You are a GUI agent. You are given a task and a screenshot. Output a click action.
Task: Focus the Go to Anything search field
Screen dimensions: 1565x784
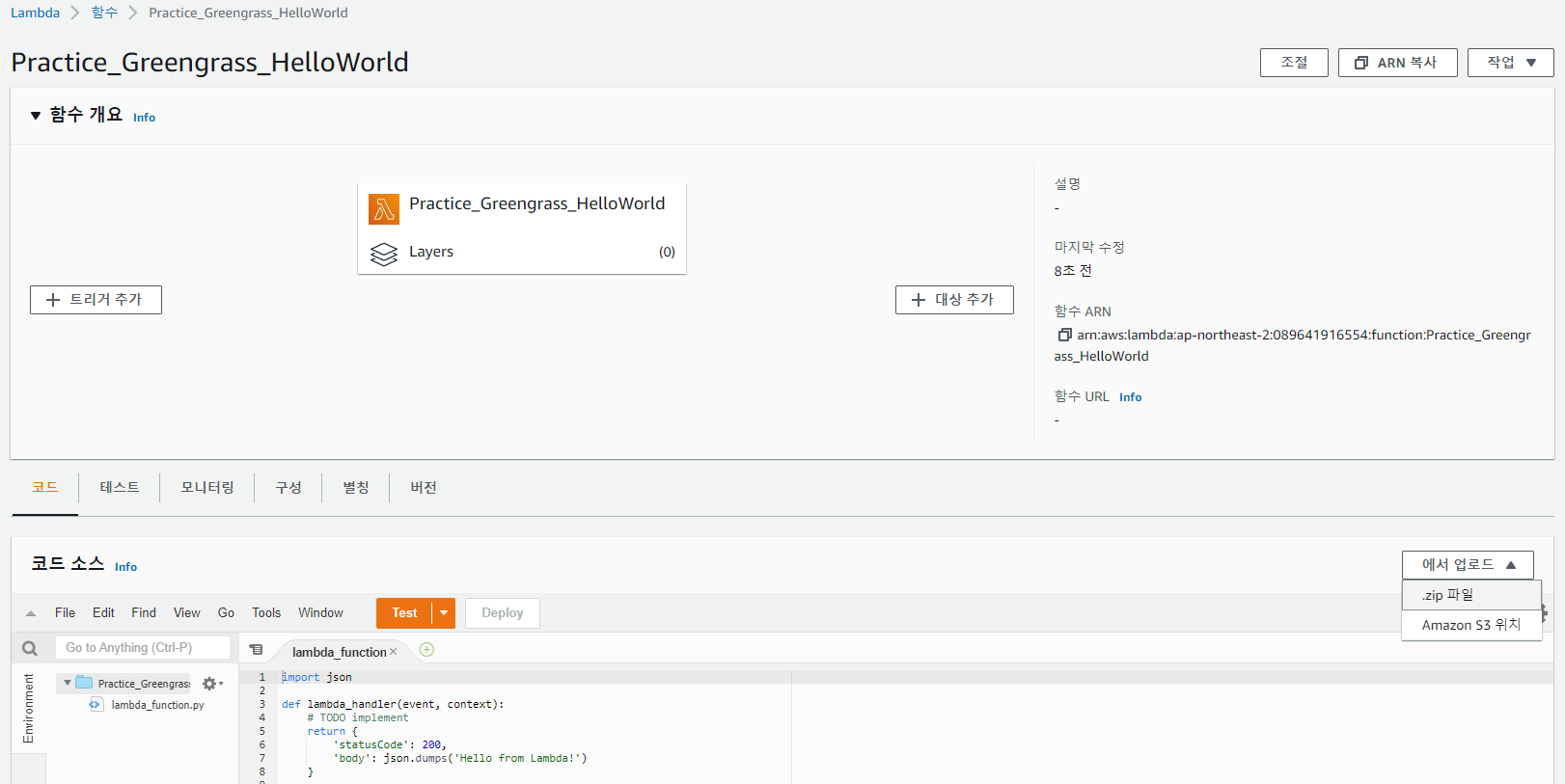pos(143,648)
